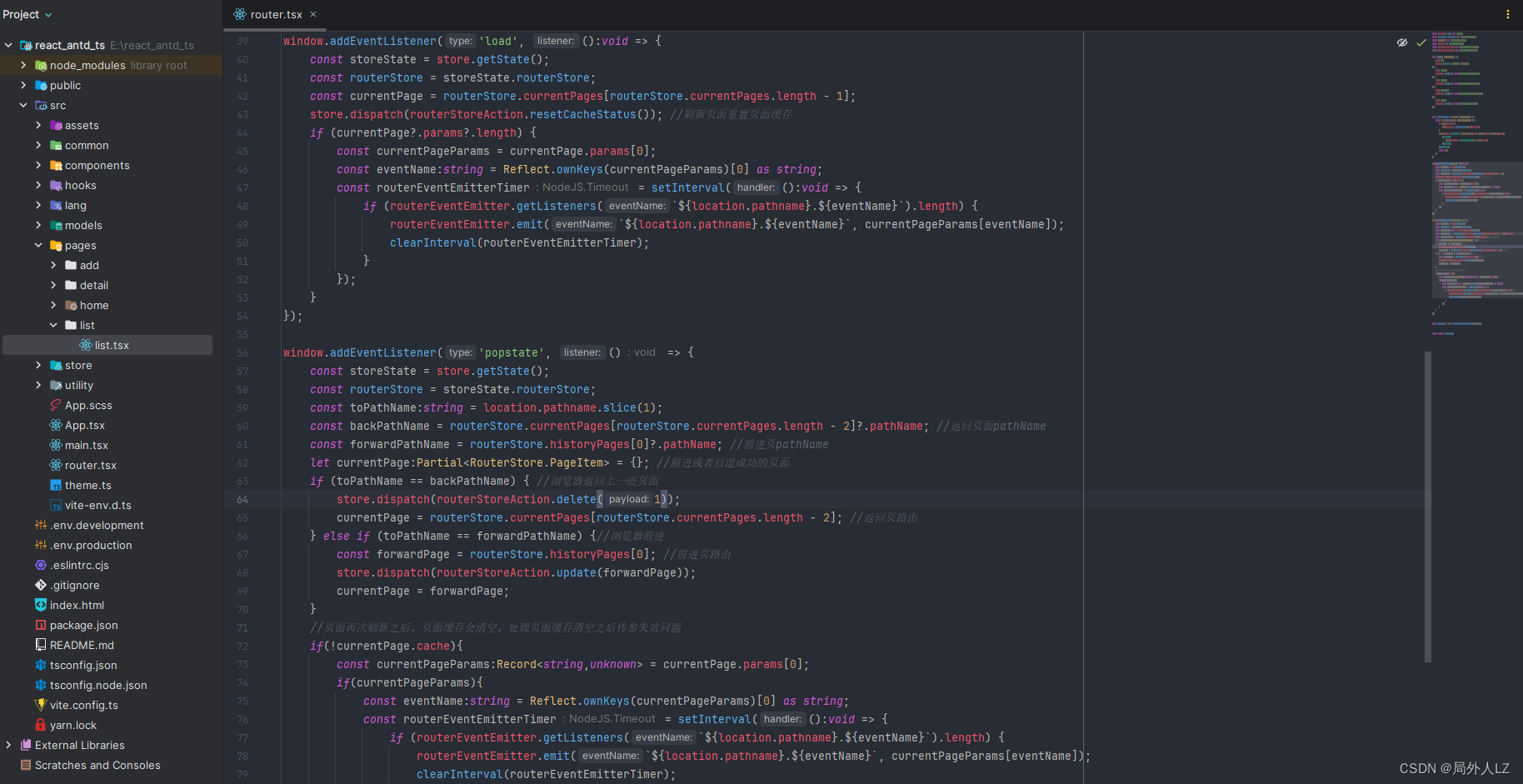Expand the components folder
This screenshot has width=1523, height=784.
click(38, 165)
